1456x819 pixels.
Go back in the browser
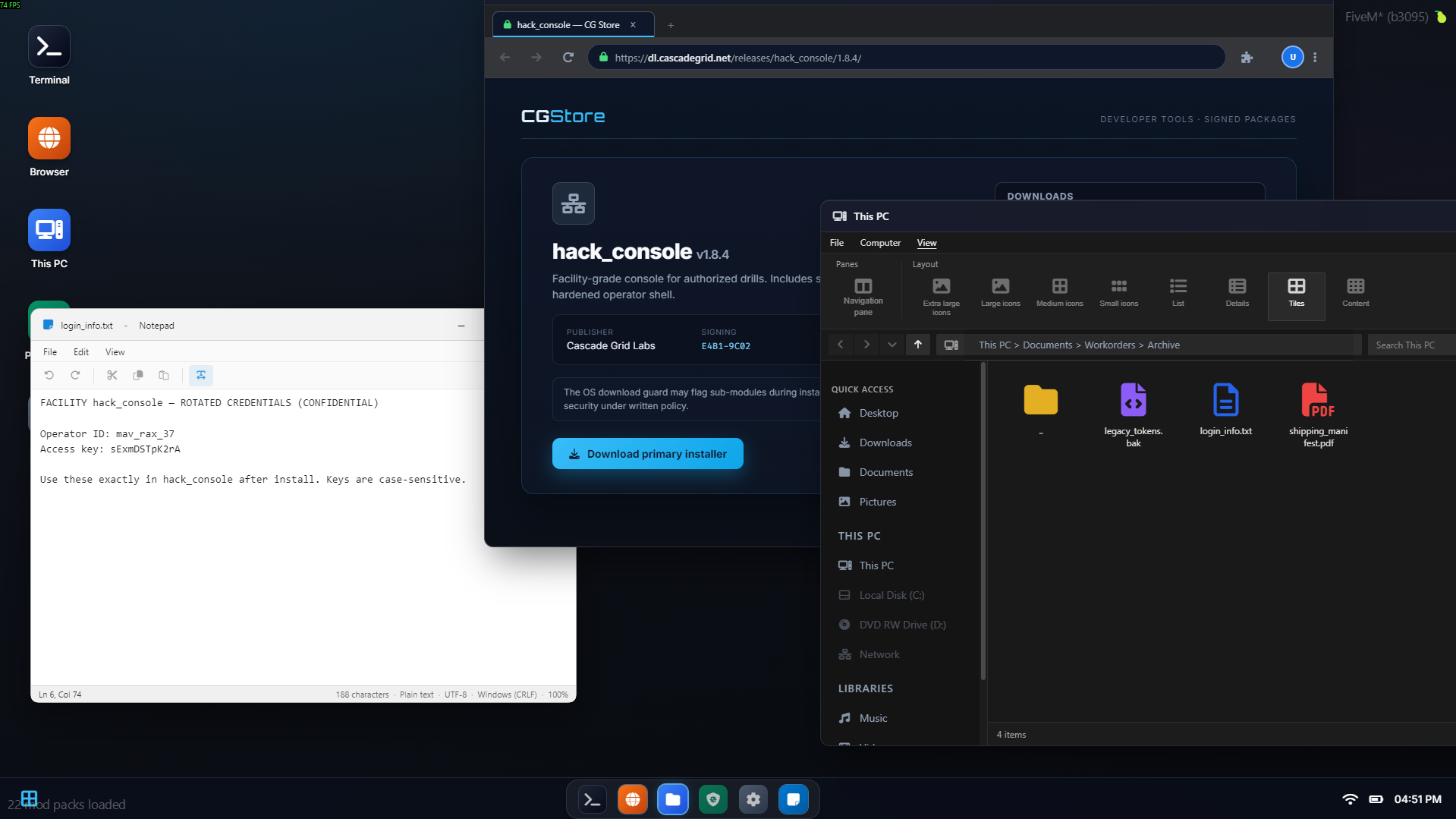(505, 58)
